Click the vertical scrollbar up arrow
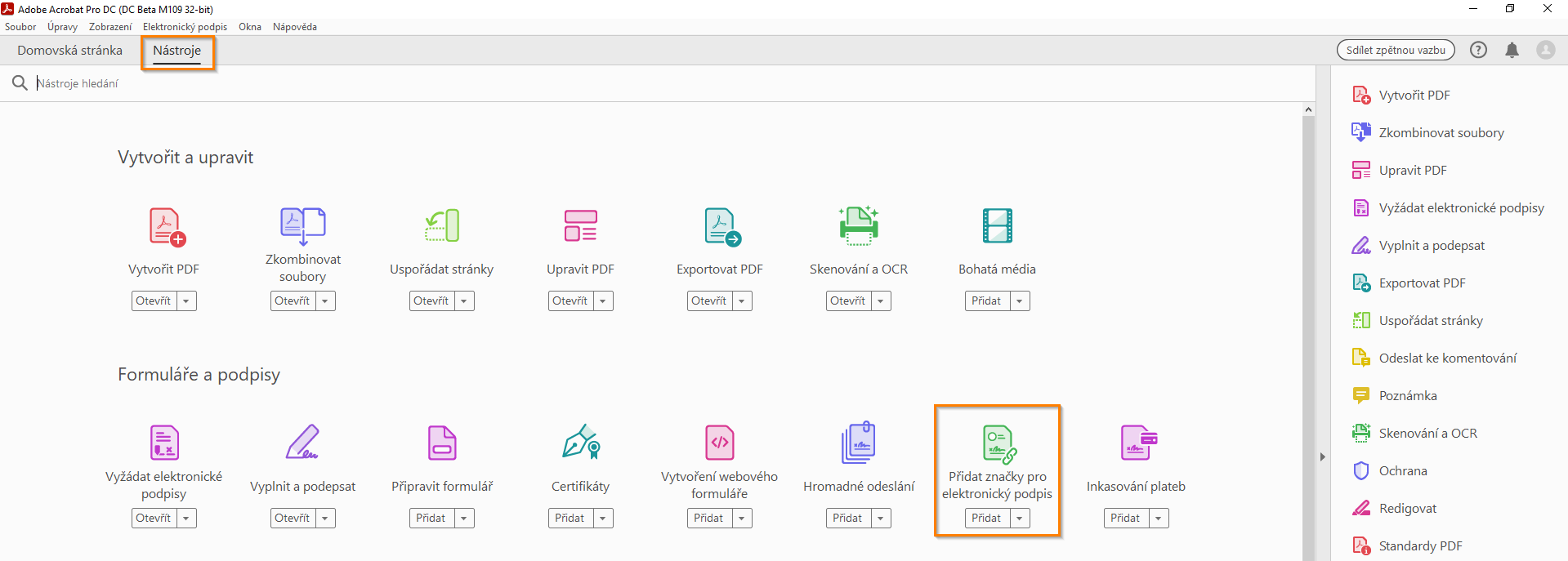The image size is (1568, 561). pos(1308,109)
